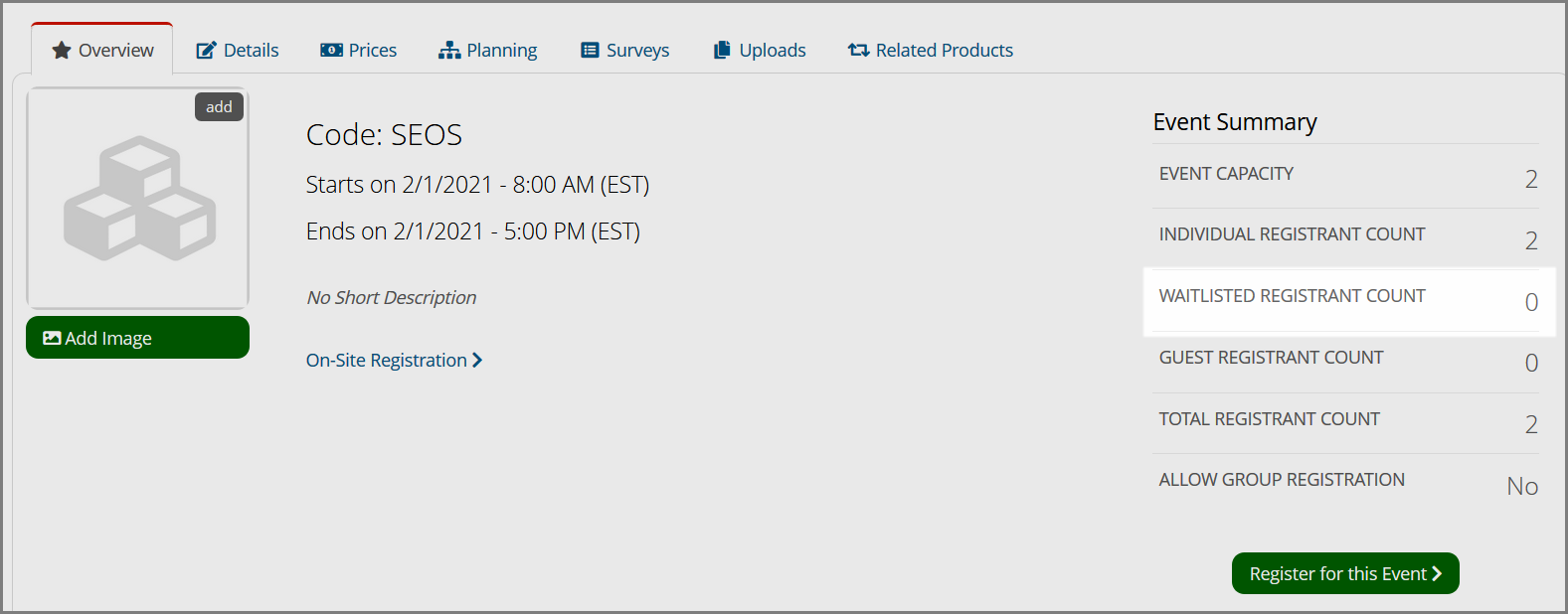The image size is (1568, 614).
Task: Click the list icon beside Surveys
Action: 590,50
